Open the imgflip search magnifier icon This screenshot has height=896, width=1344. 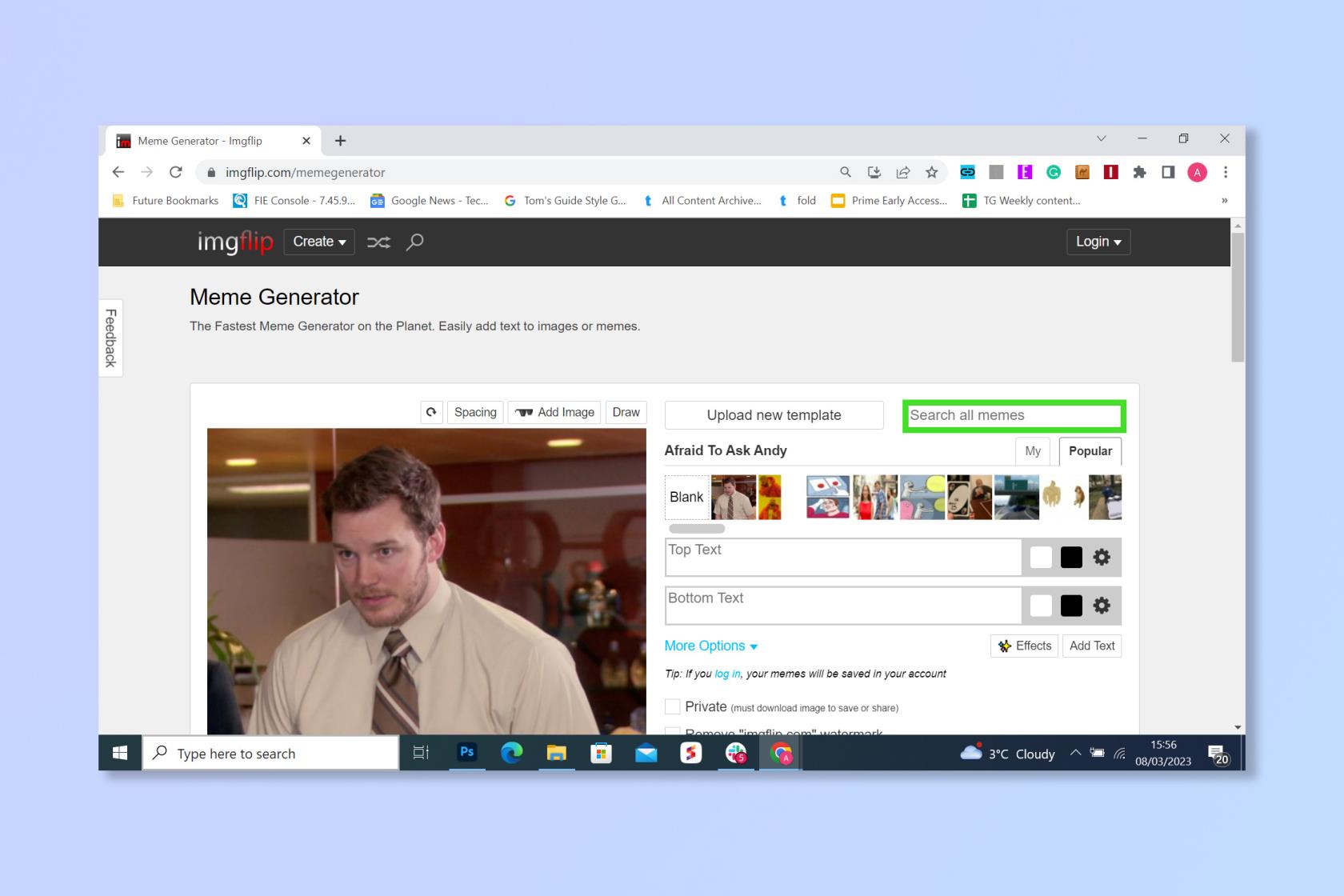(x=414, y=242)
